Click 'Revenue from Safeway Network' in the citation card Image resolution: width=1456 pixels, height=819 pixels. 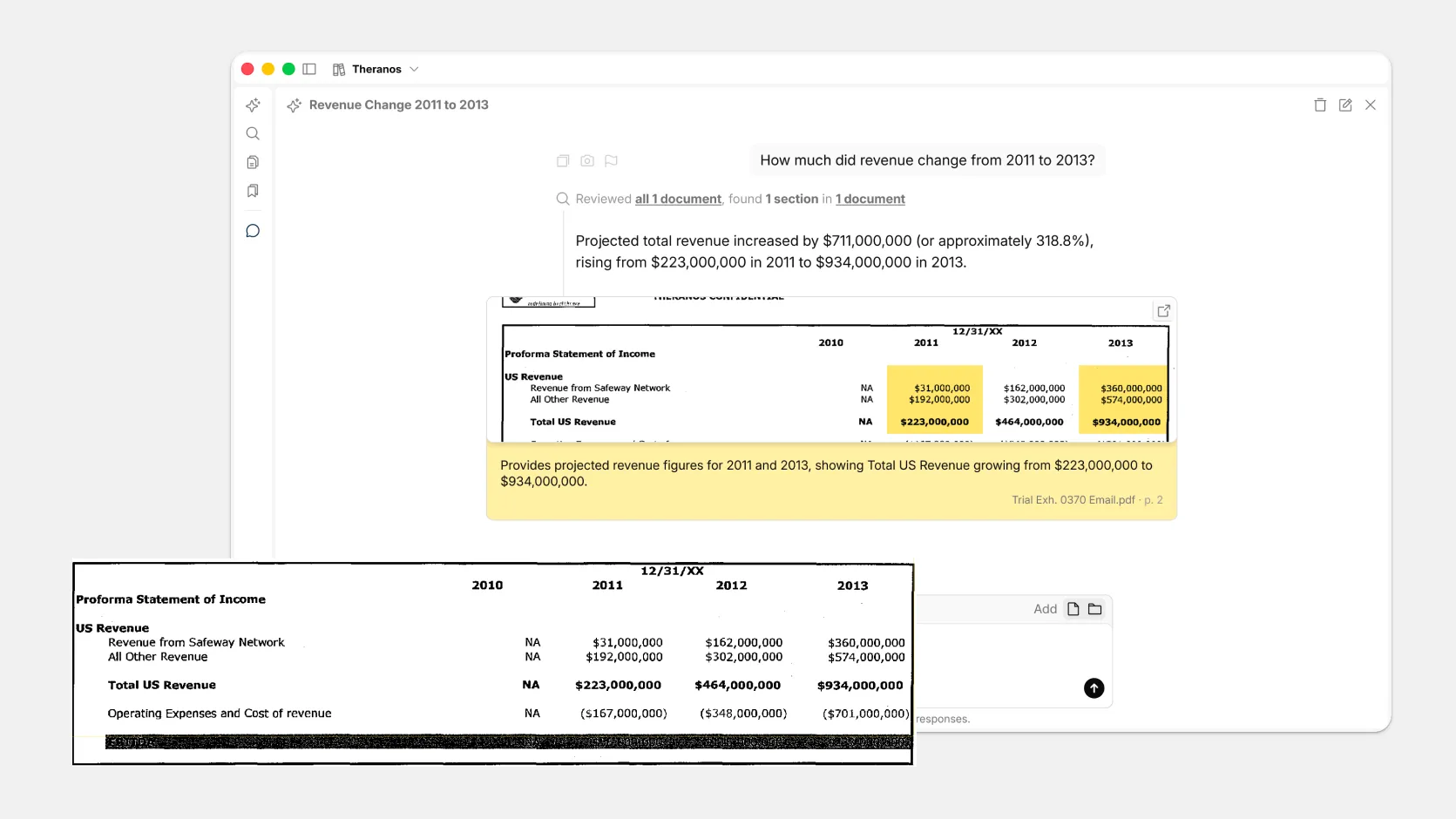[600, 388]
